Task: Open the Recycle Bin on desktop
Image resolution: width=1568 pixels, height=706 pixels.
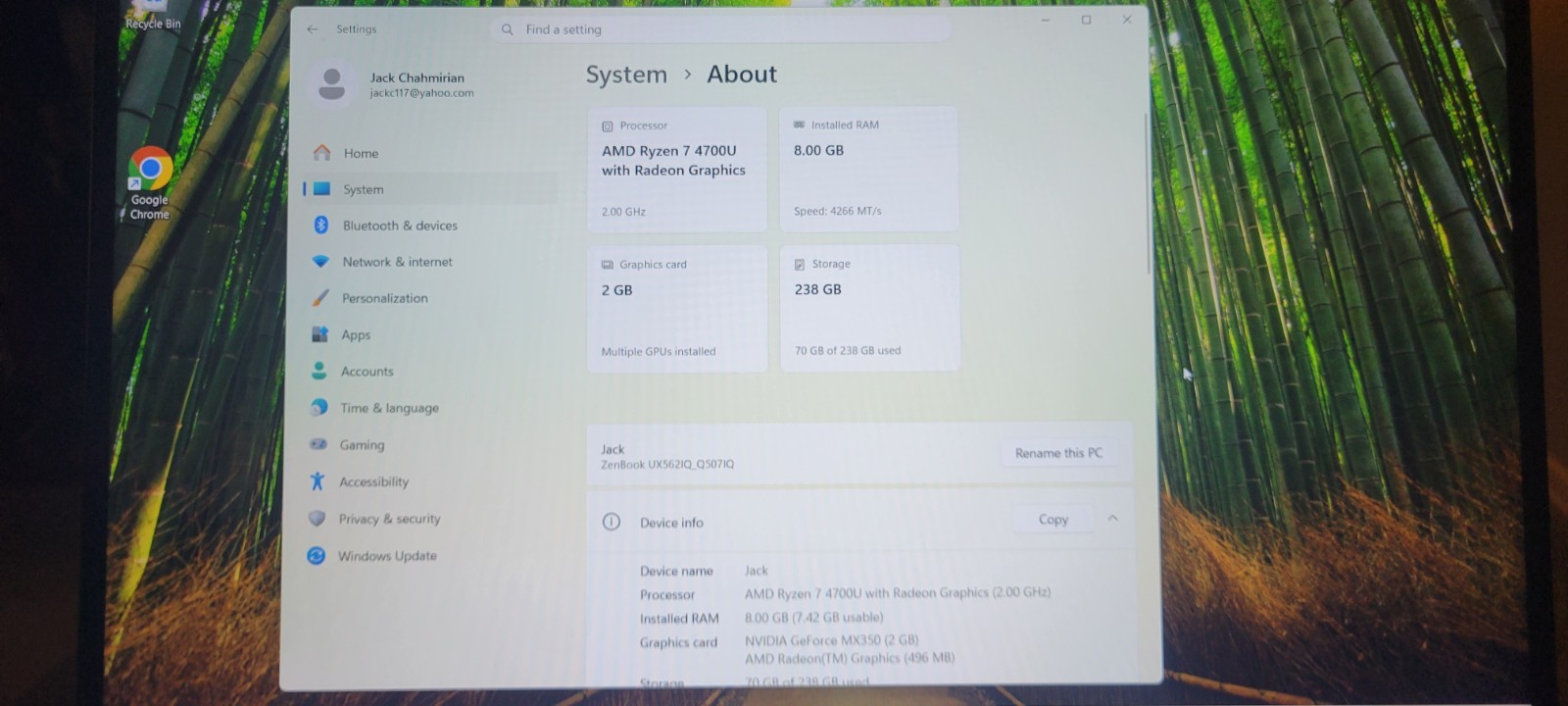Action: point(153,16)
